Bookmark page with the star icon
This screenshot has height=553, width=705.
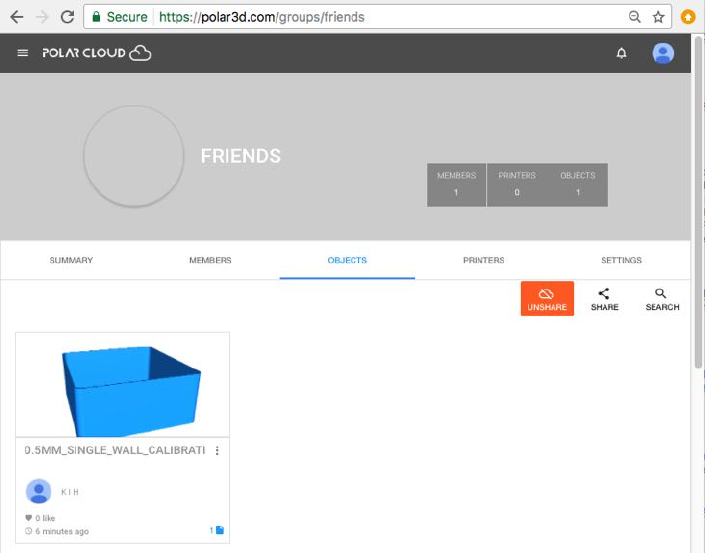pyautogui.click(x=658, y=17)
